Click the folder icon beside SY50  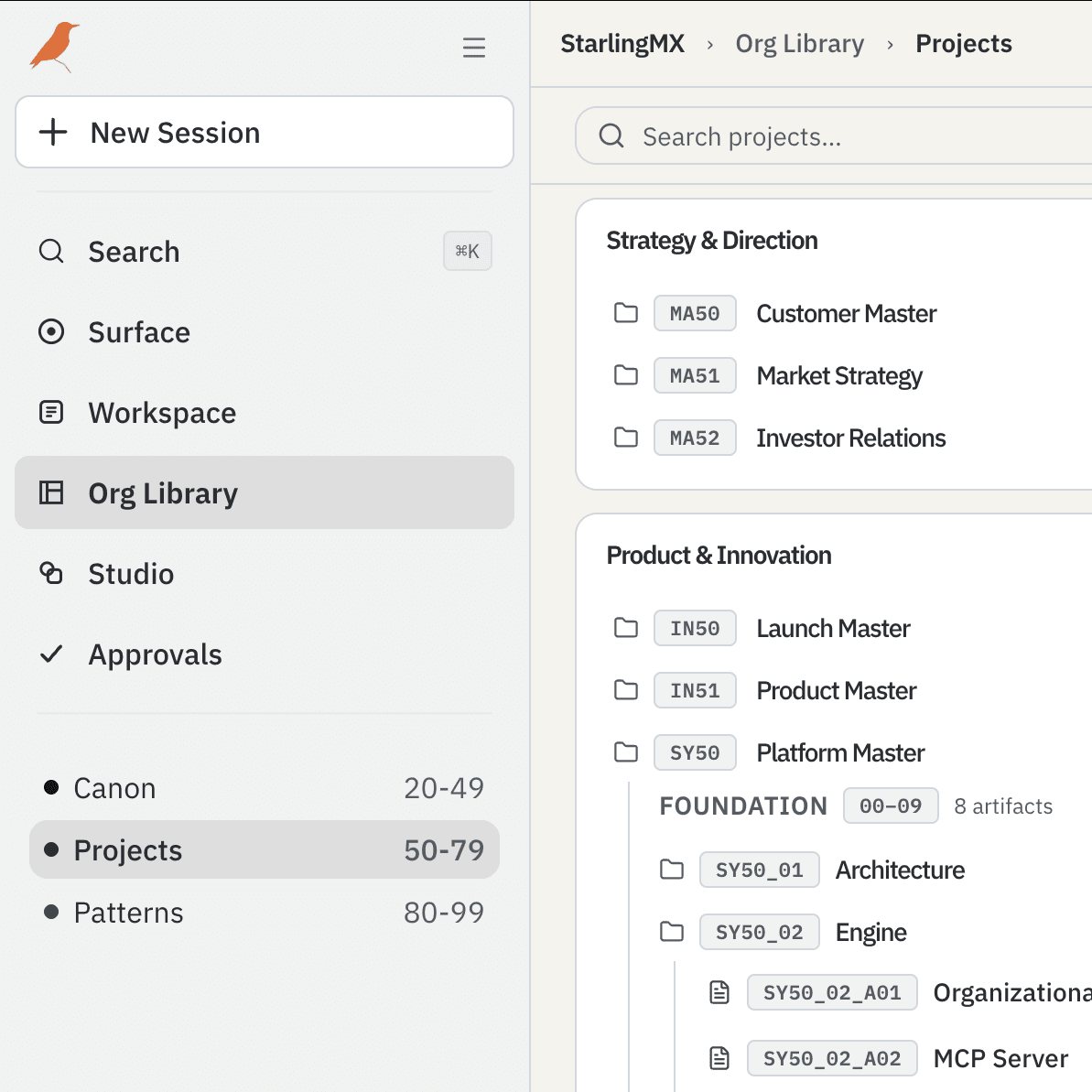tap(626, 752)
